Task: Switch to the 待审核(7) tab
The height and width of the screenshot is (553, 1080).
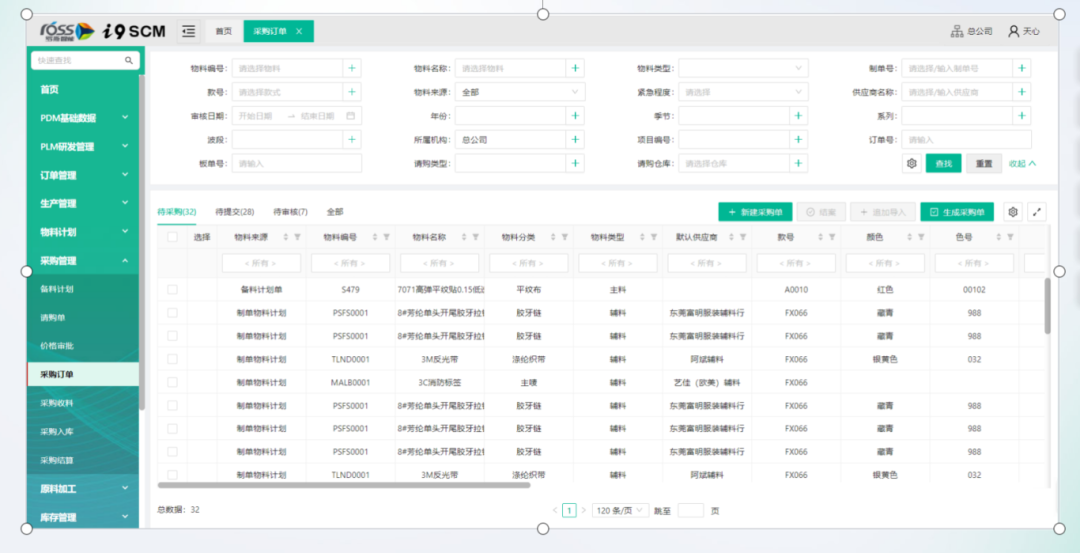Action: [291, 212]
